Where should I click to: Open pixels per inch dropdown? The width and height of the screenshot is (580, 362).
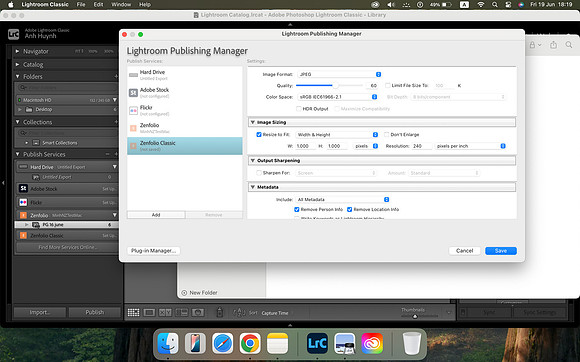pyautogui.click(x=470, y=146)
